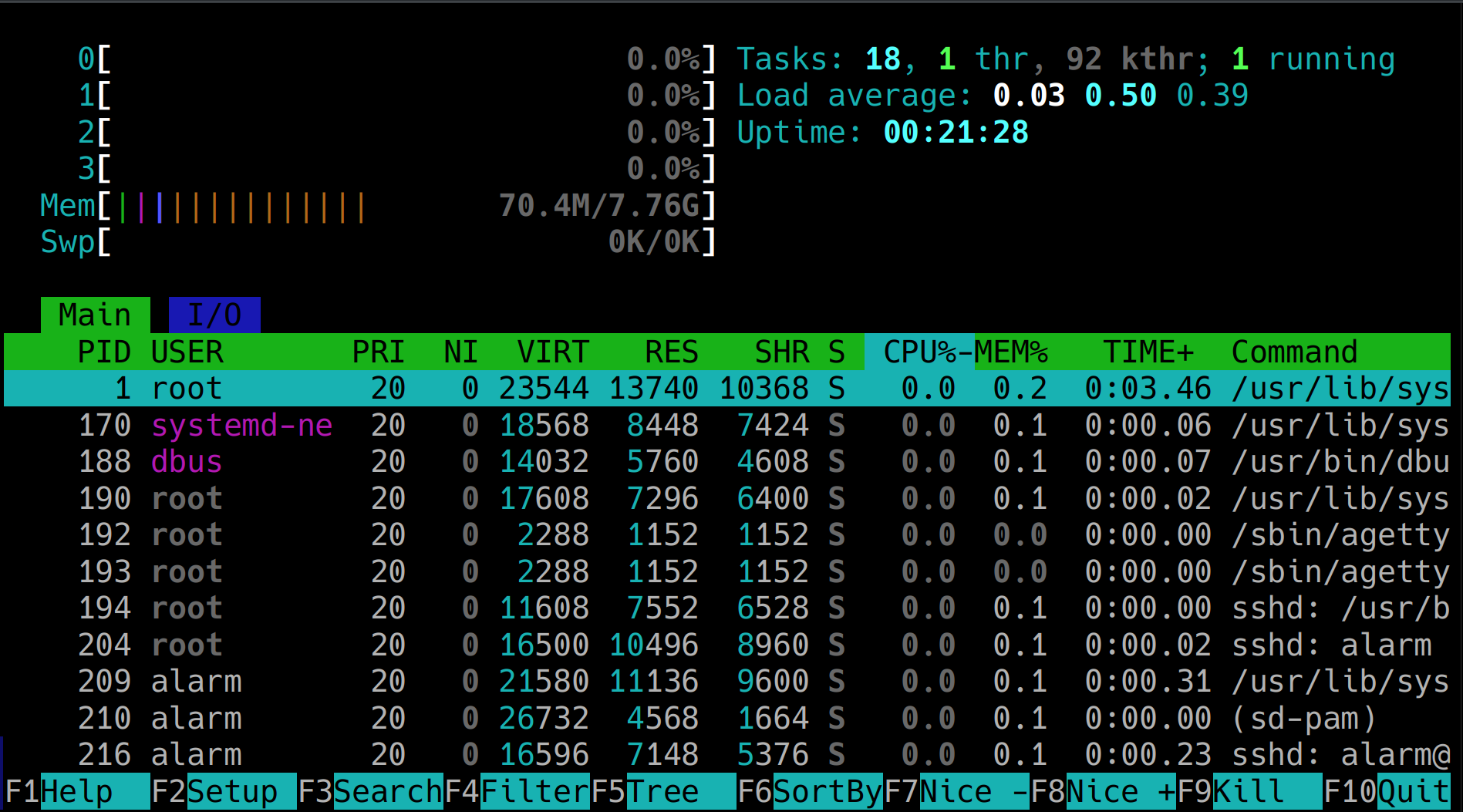Click the Swp usage bar
Screen dimensions: 1463x812
[x=379, y=241]
